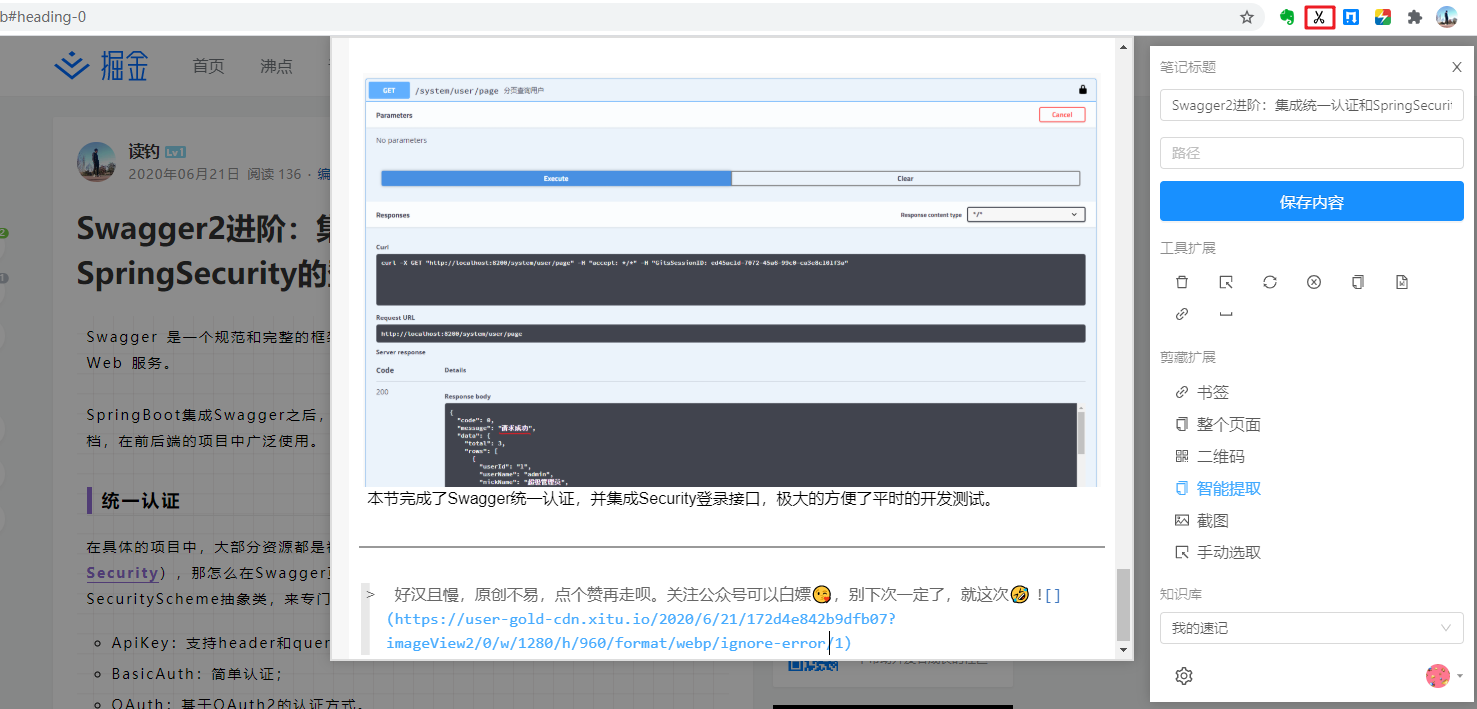
Task: Click the trash icon under 工具扩展
Action: pyautogui.click(x=1182, y=282)
